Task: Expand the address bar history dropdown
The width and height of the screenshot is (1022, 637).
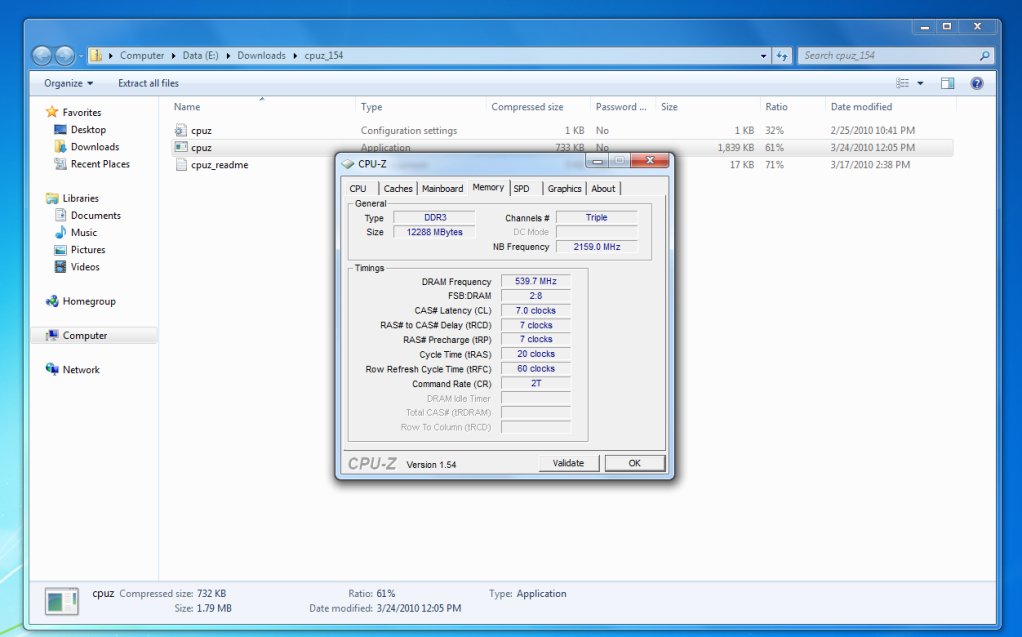Action: pos(763,56)
